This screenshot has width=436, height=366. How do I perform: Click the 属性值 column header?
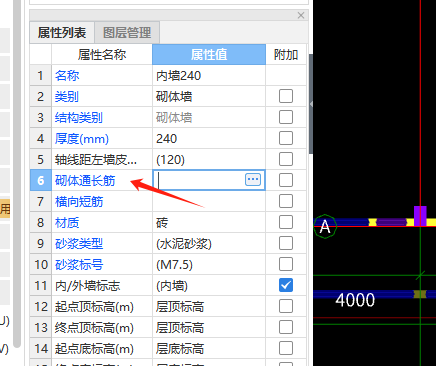point(209,54)
